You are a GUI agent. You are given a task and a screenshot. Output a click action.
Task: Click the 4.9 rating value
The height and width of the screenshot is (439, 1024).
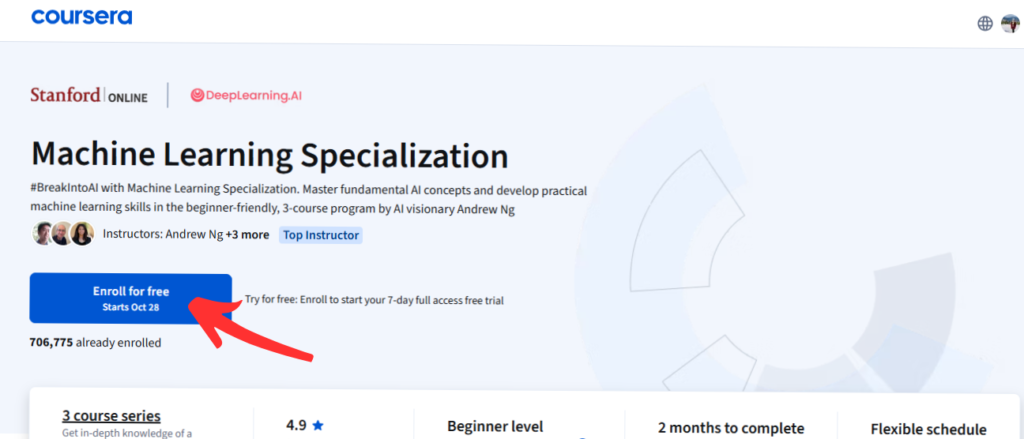click(x=296, y=425)
